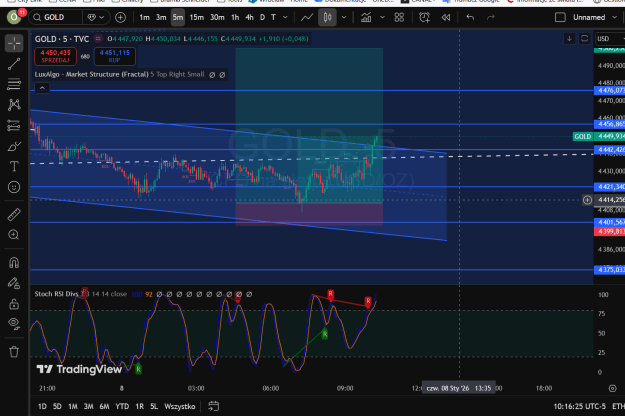
Task: Select the trend line drawing tool
Action: pyautogui.click(x=14, y=64)
